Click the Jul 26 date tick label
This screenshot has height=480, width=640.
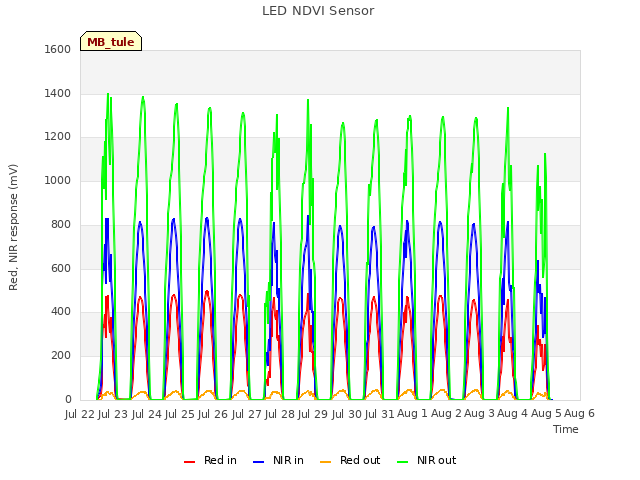[213, 414]
